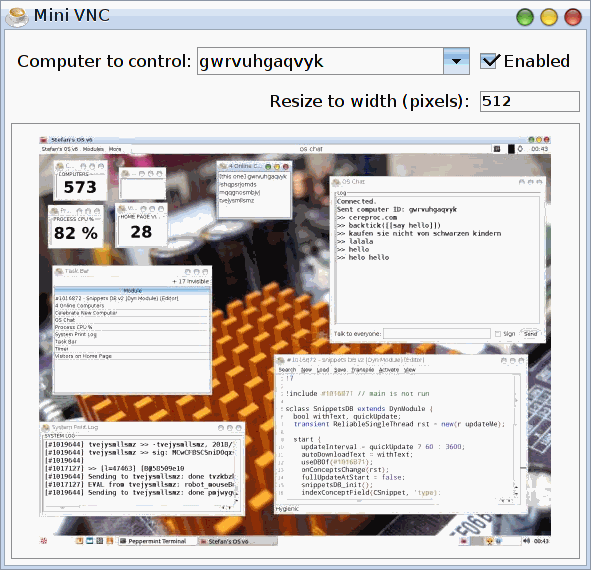Click the System Print Log window icon
The image size is (591, 570).
click(x=46, y=428)
